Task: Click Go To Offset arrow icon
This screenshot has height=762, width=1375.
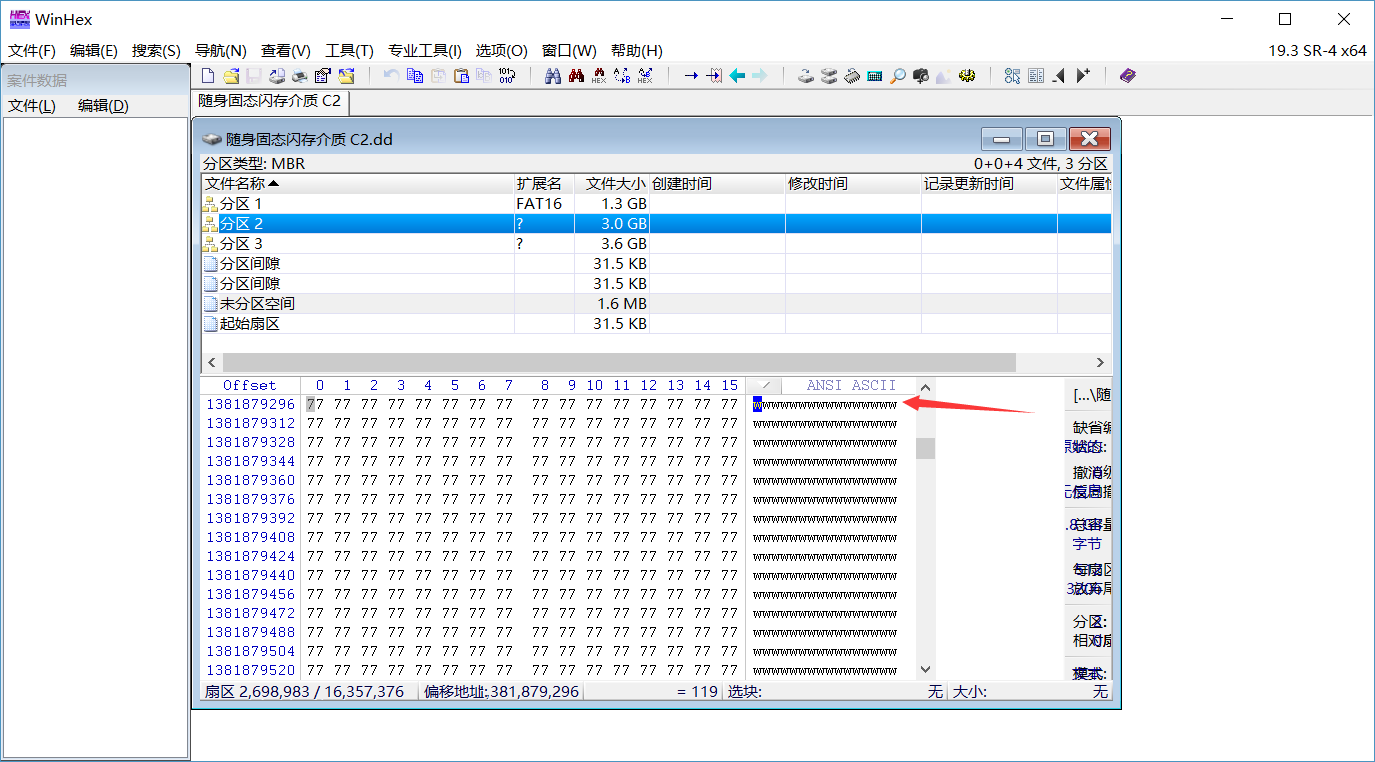Action: (x=690, y=75)
